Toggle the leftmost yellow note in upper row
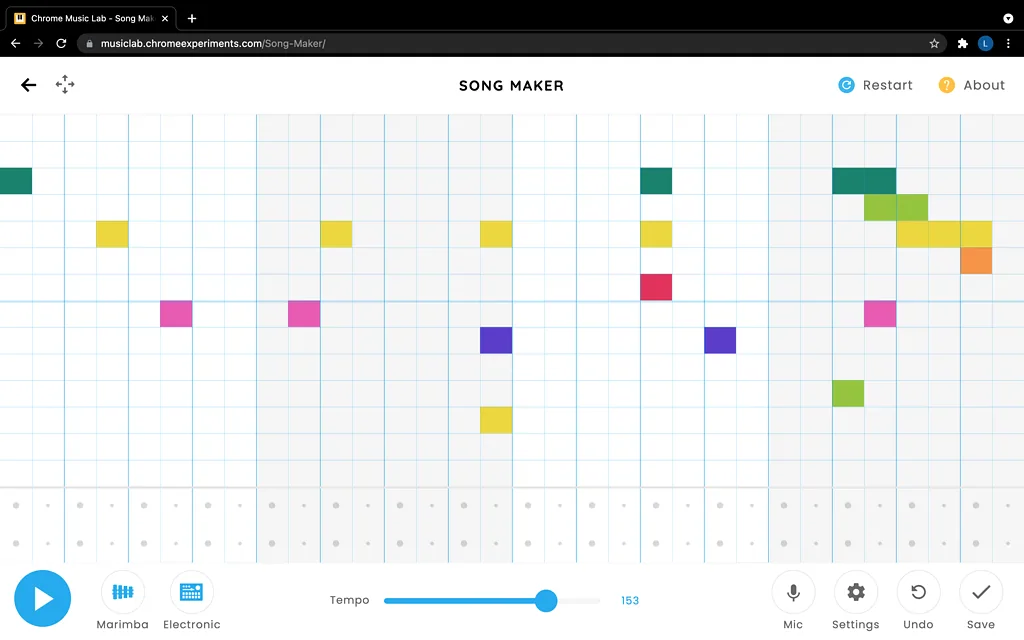This screenshot has width=1024, height=640. pyautogui.click(x=112, y=234)
